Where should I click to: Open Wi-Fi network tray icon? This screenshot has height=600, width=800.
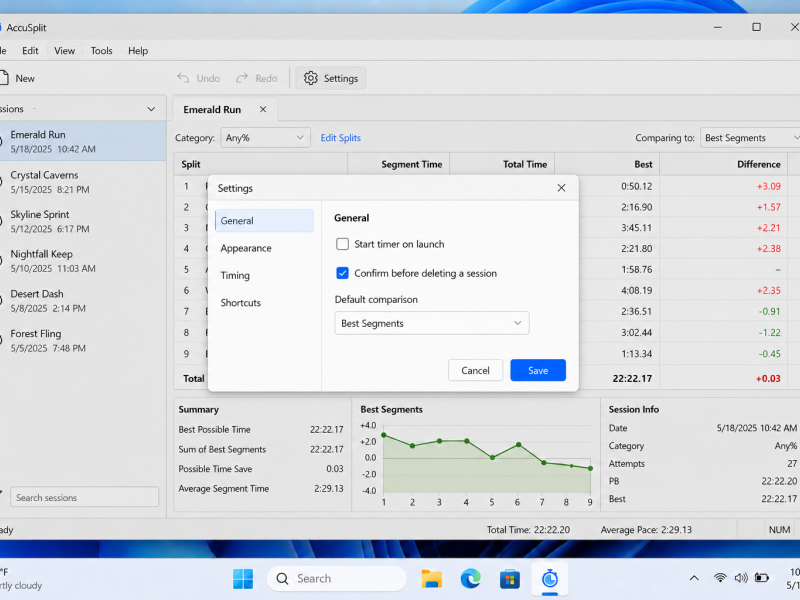point(720,578)
